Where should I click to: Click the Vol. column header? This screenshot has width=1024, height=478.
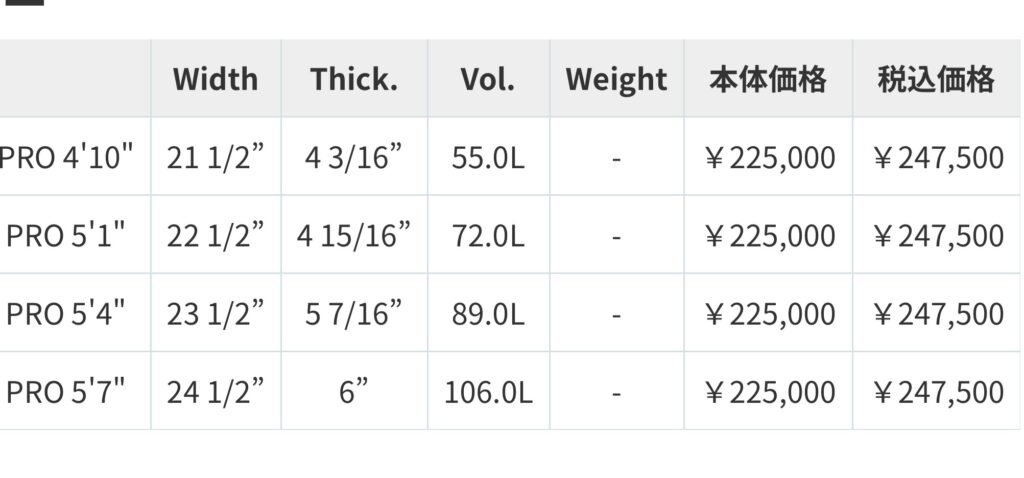coord(488,79)
